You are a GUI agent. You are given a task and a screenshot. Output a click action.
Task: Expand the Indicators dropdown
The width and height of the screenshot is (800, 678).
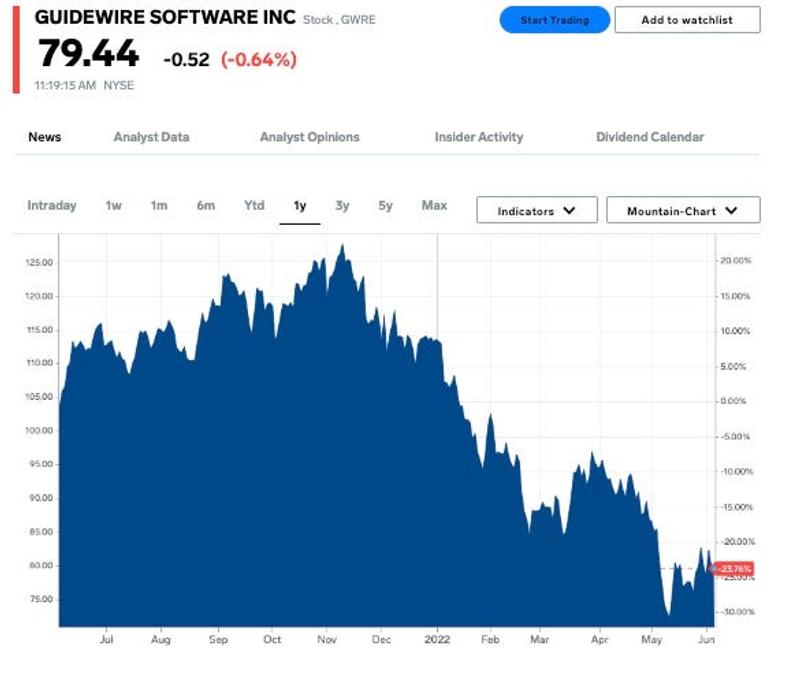[537, 211]
